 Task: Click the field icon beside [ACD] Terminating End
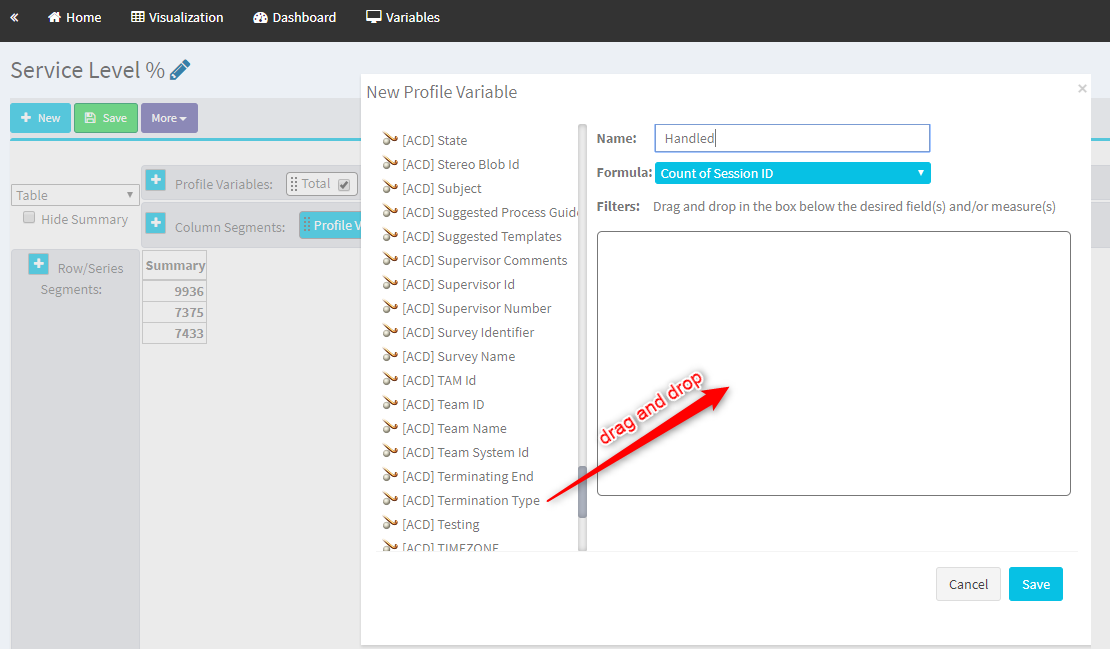[390, 476]
